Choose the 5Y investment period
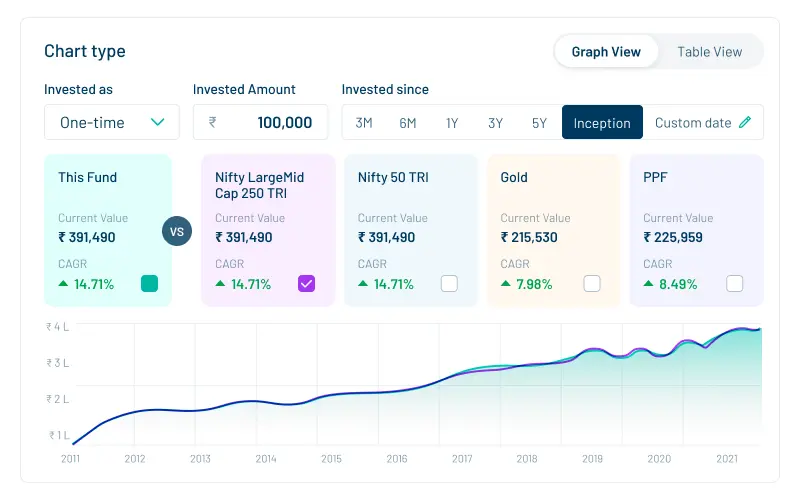Image resolution: width=800 pixels, height=500 pixels. pos(539,123)
